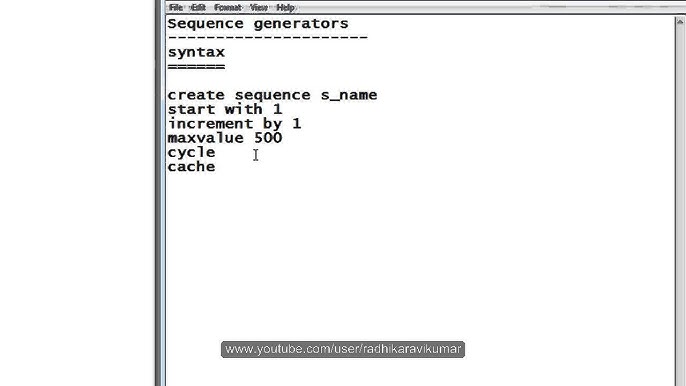Open the Edit menu

198,7
